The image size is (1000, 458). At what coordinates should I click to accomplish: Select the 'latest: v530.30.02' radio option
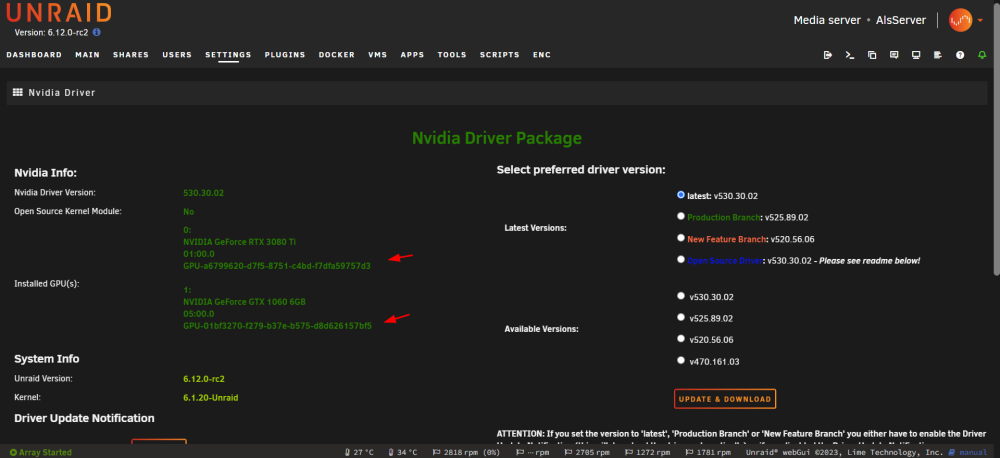tap(681, 195)
